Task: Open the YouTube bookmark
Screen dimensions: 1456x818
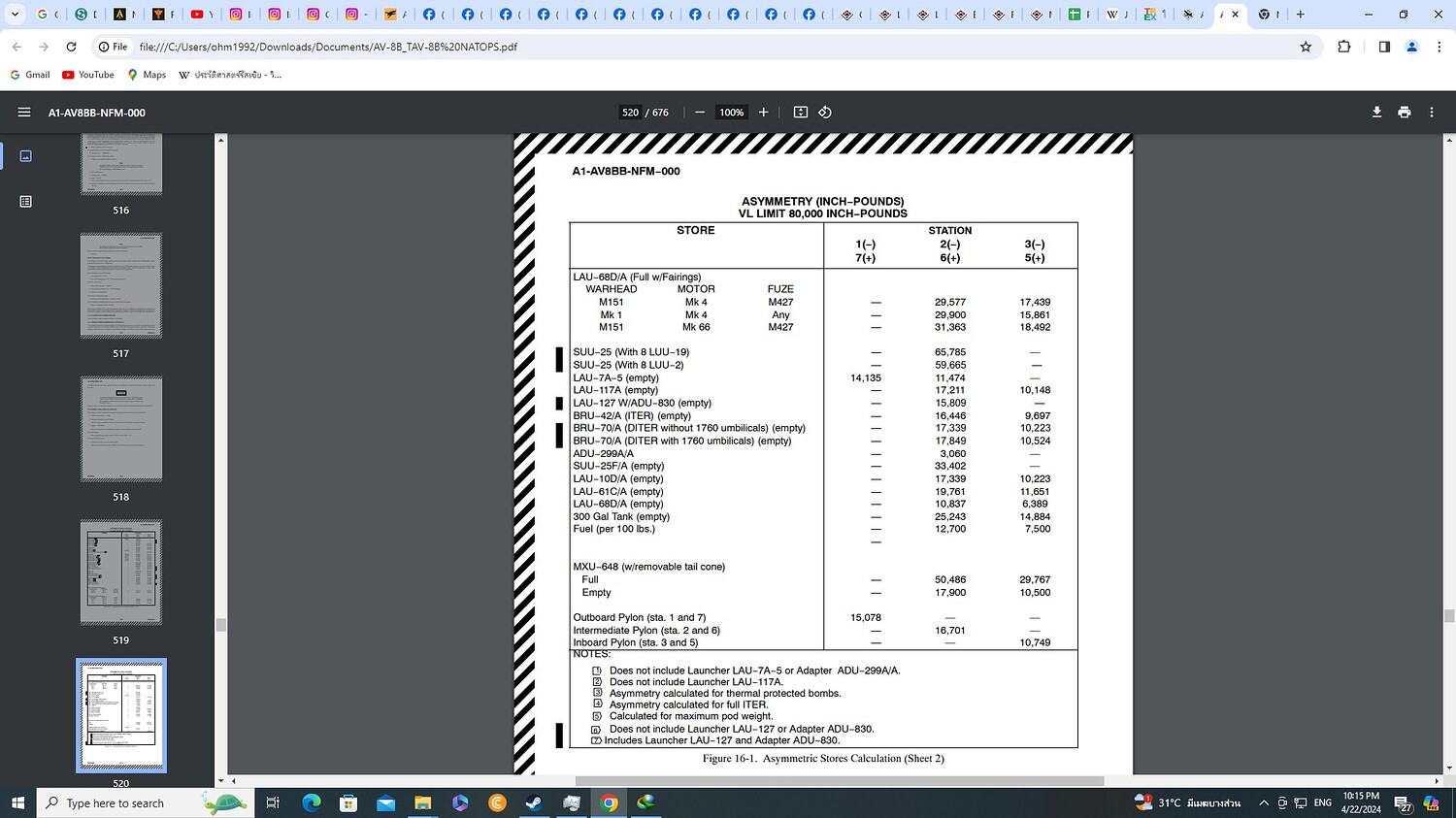Action: coord(87,75)
